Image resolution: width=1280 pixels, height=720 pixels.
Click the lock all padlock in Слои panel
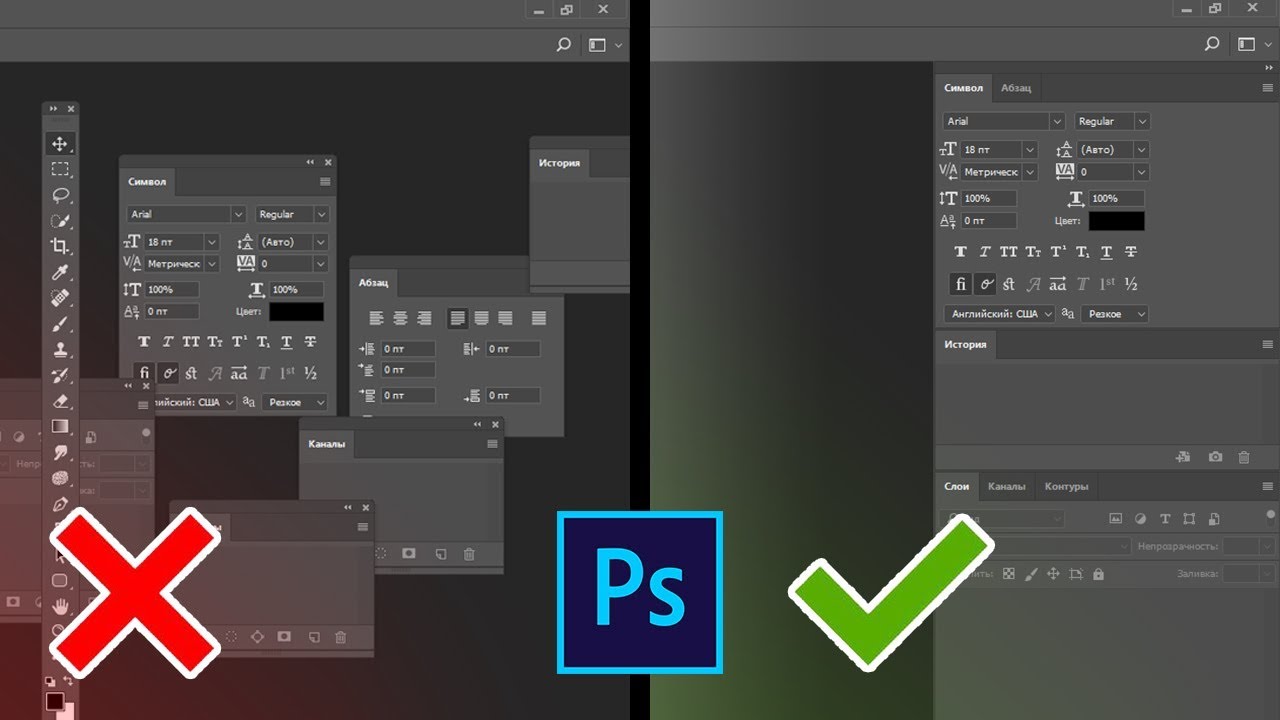click(x=1099, y=574)
